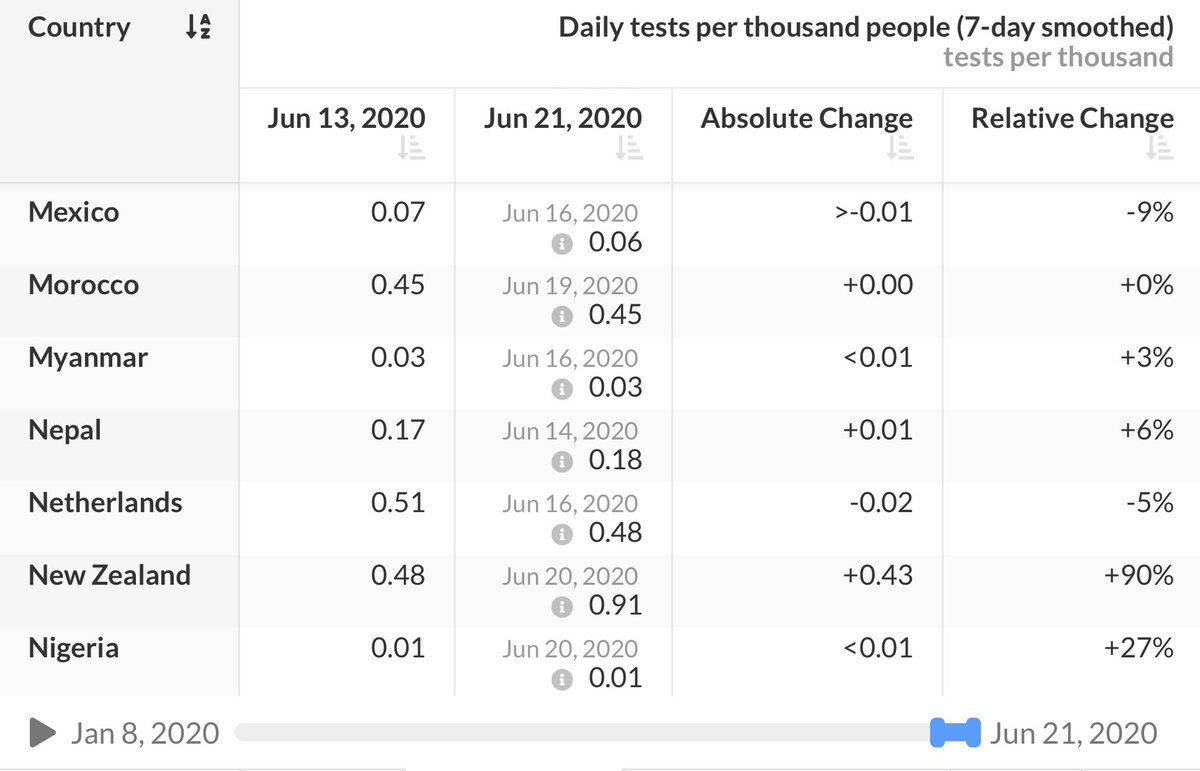Click info icon beside Myanmar's 0.03 value
This screenshot has width=1200, height=771.
pyautogui.click(x=562, y=388)
